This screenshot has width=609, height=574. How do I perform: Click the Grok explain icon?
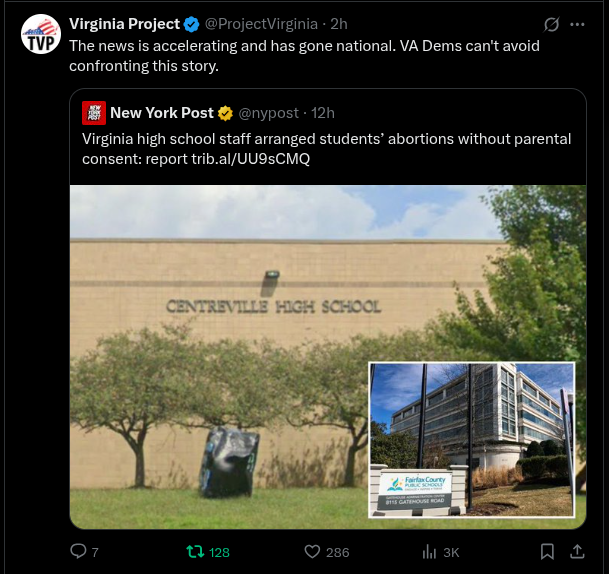(551, 24)
